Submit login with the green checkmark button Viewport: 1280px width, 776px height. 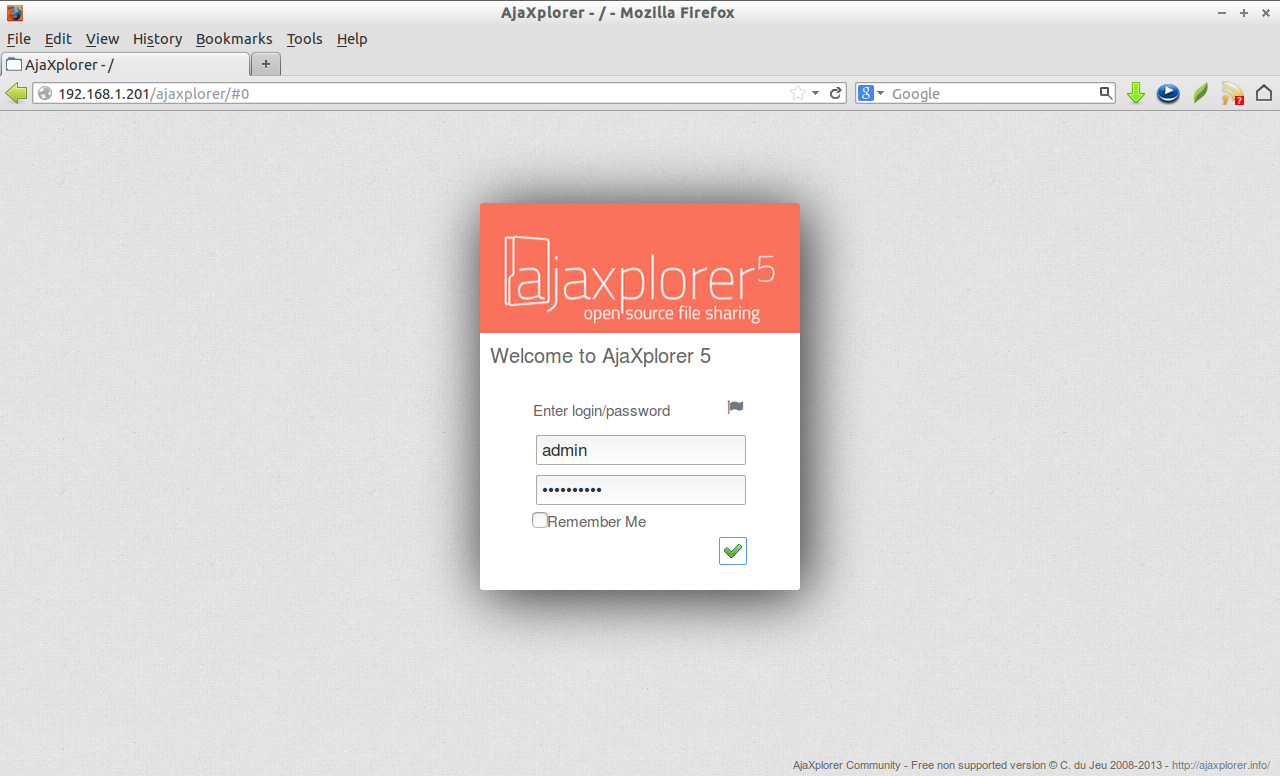[733, 551]
